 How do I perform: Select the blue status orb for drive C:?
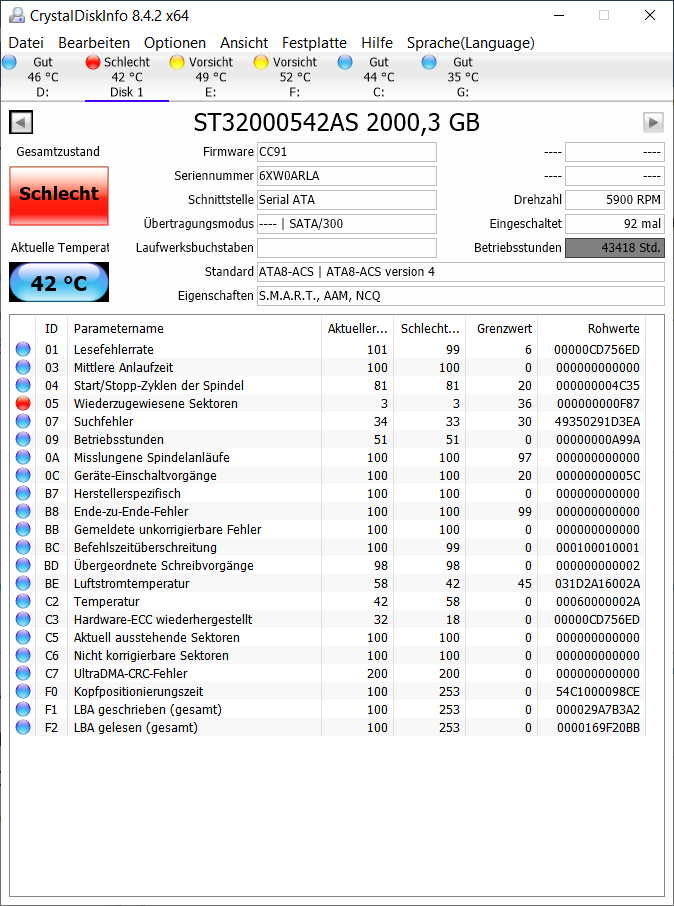345,62
